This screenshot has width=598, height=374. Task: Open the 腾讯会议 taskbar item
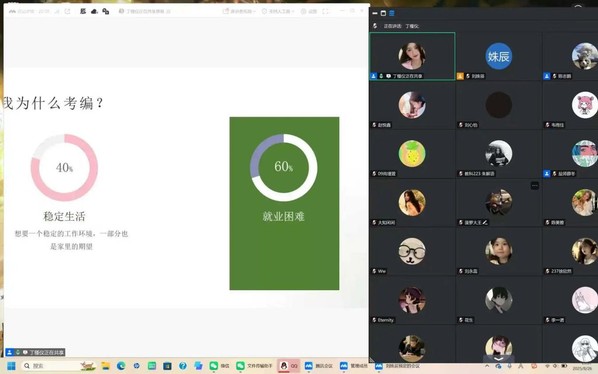pyautogui.click(x=318, y=366)
